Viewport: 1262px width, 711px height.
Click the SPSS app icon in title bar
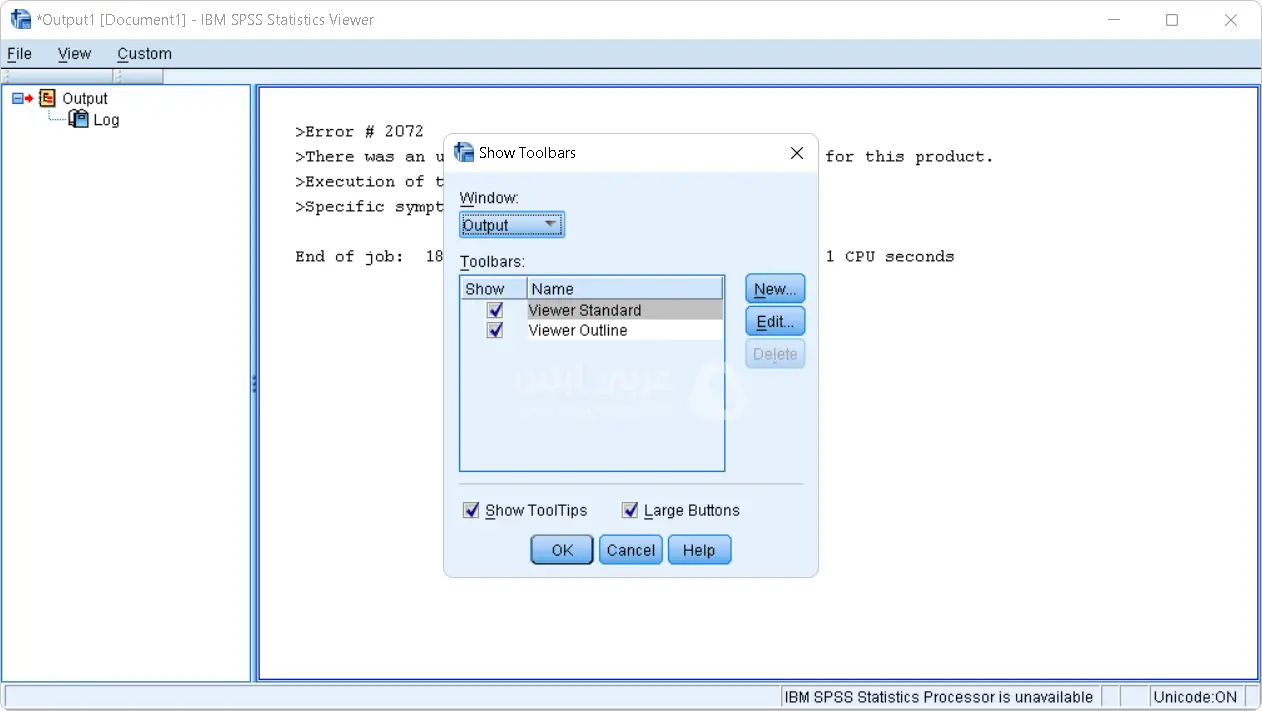coord(20,19)
